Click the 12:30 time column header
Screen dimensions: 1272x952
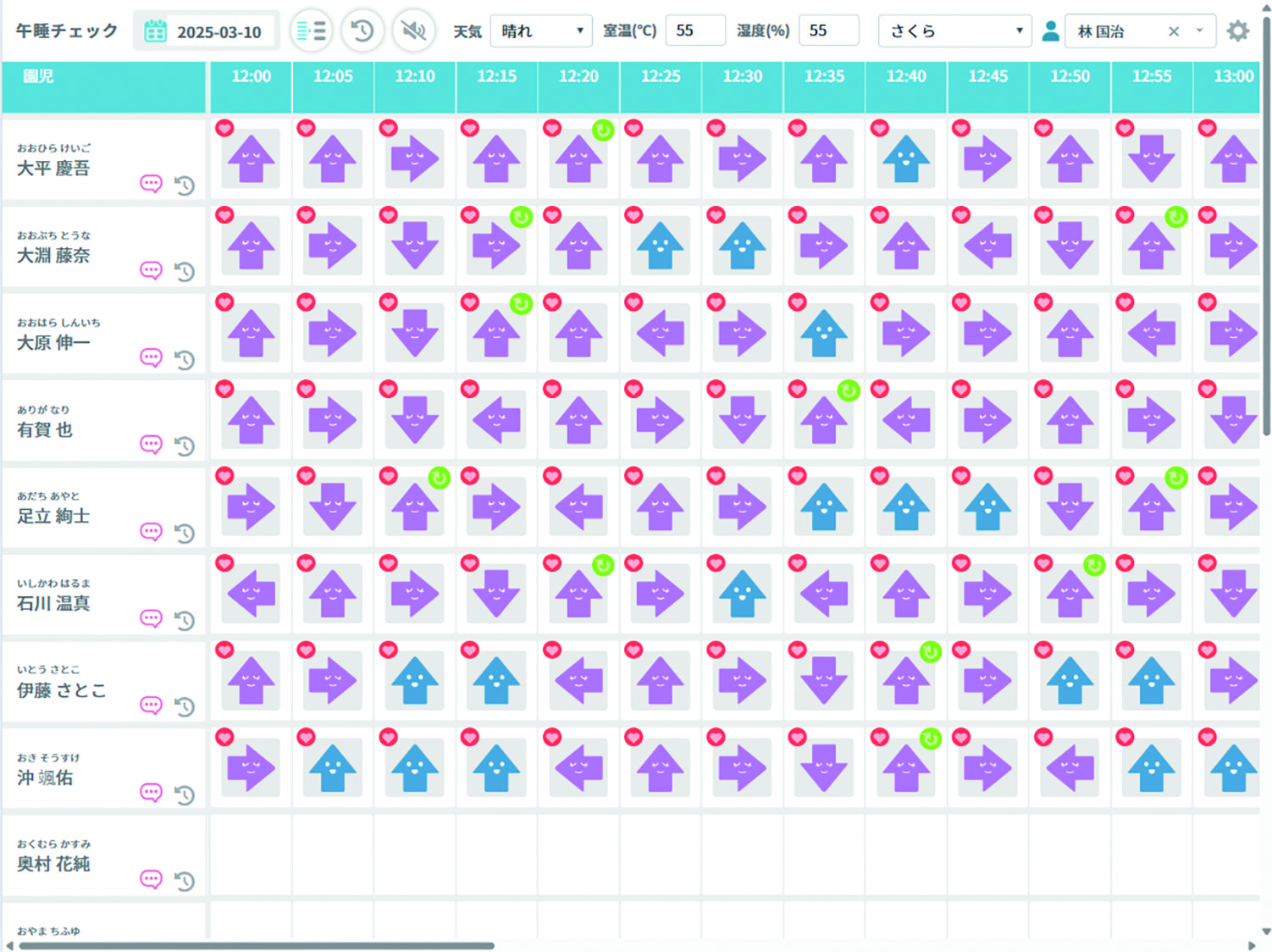point(742,76)
